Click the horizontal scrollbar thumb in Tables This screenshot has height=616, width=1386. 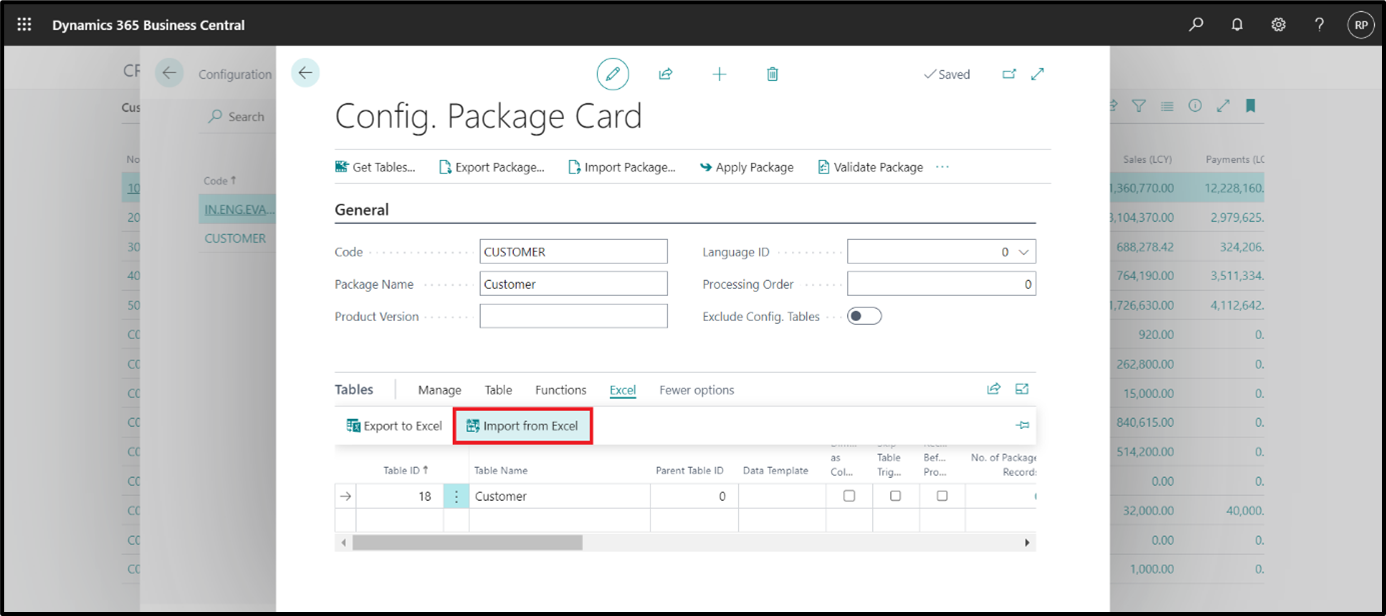pyautogui.click(x=467, y=542)
